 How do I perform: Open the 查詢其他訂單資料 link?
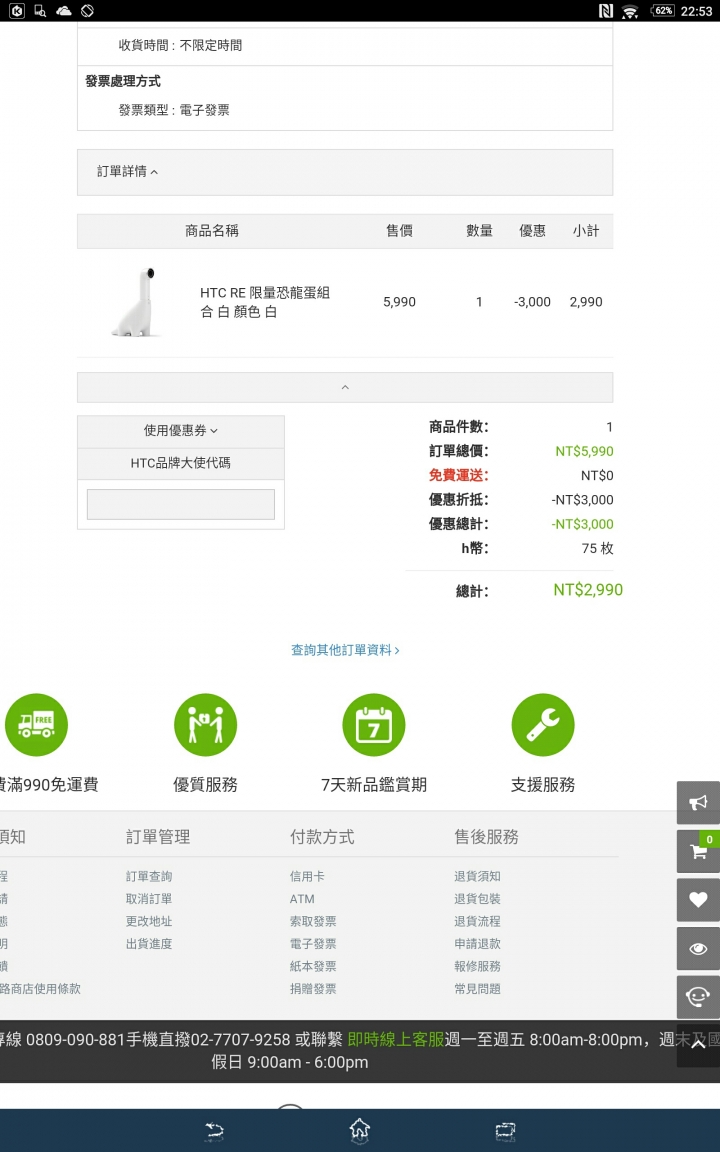point(345,650)
